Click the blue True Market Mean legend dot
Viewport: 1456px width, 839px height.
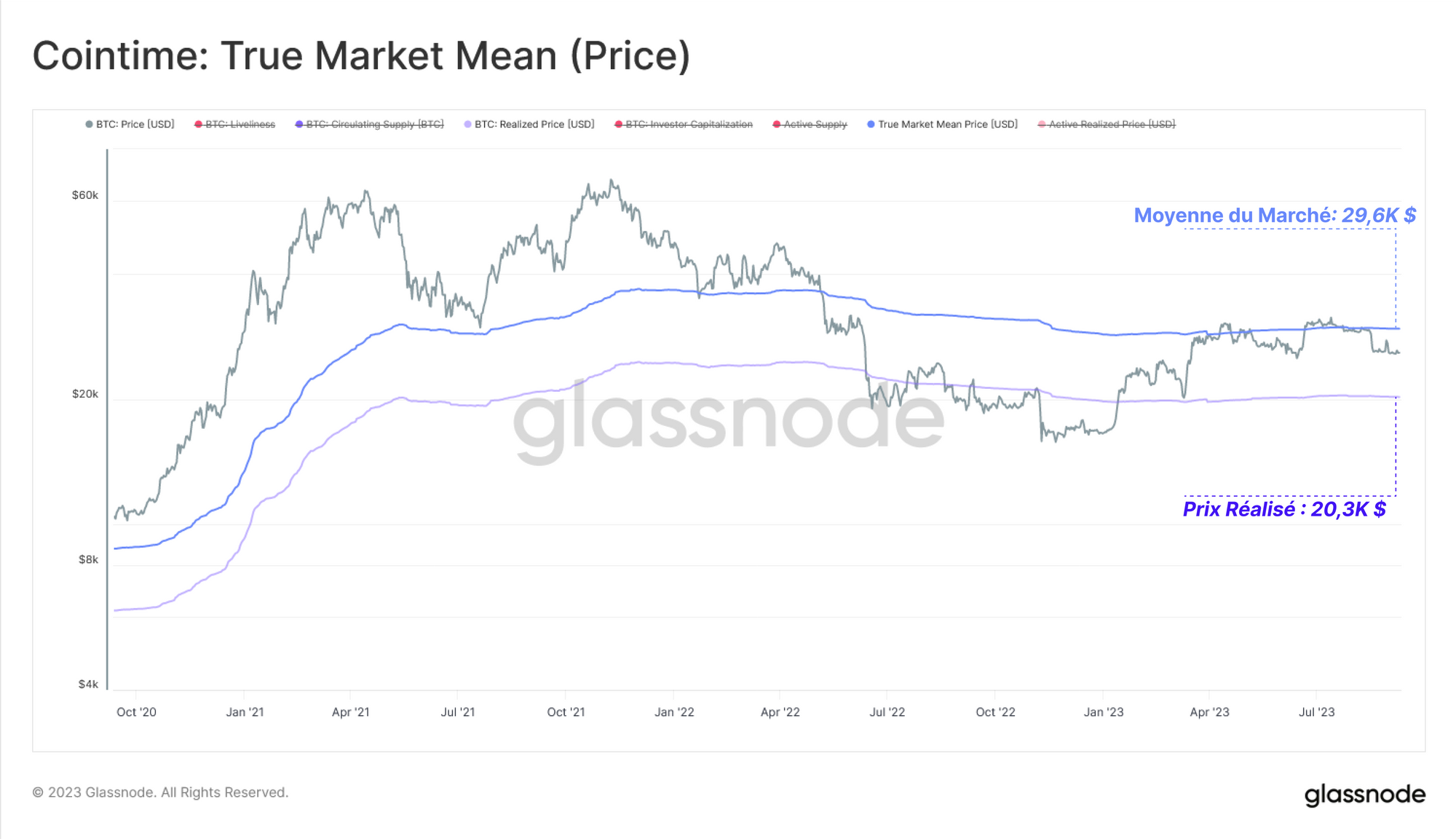coord(871,125)
